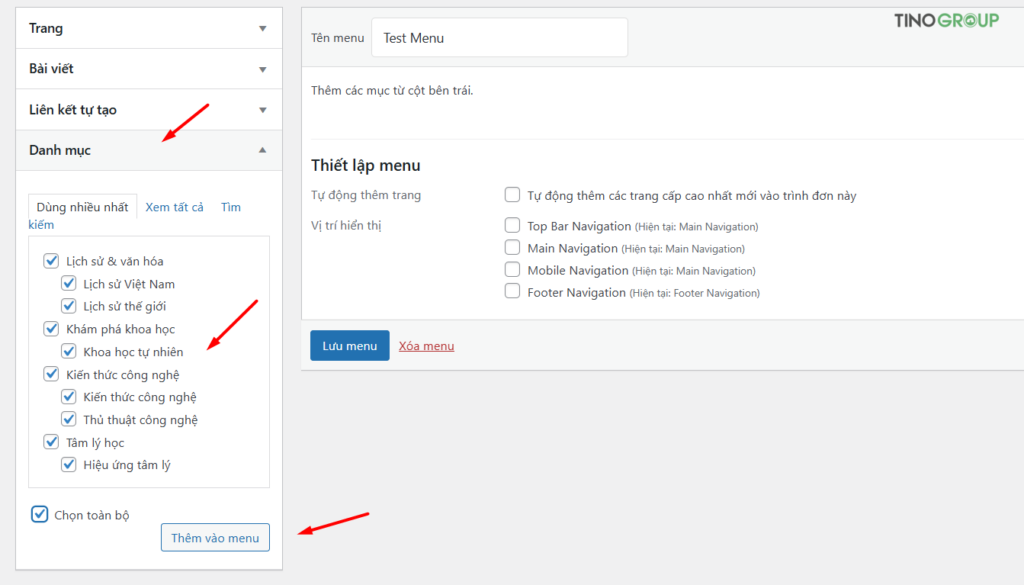Viewport: 1024px width, 585px height.
Task: Toggle the Chọn toàn bộ checkbox
Action: pyautogui.click(x=39, y=514)
